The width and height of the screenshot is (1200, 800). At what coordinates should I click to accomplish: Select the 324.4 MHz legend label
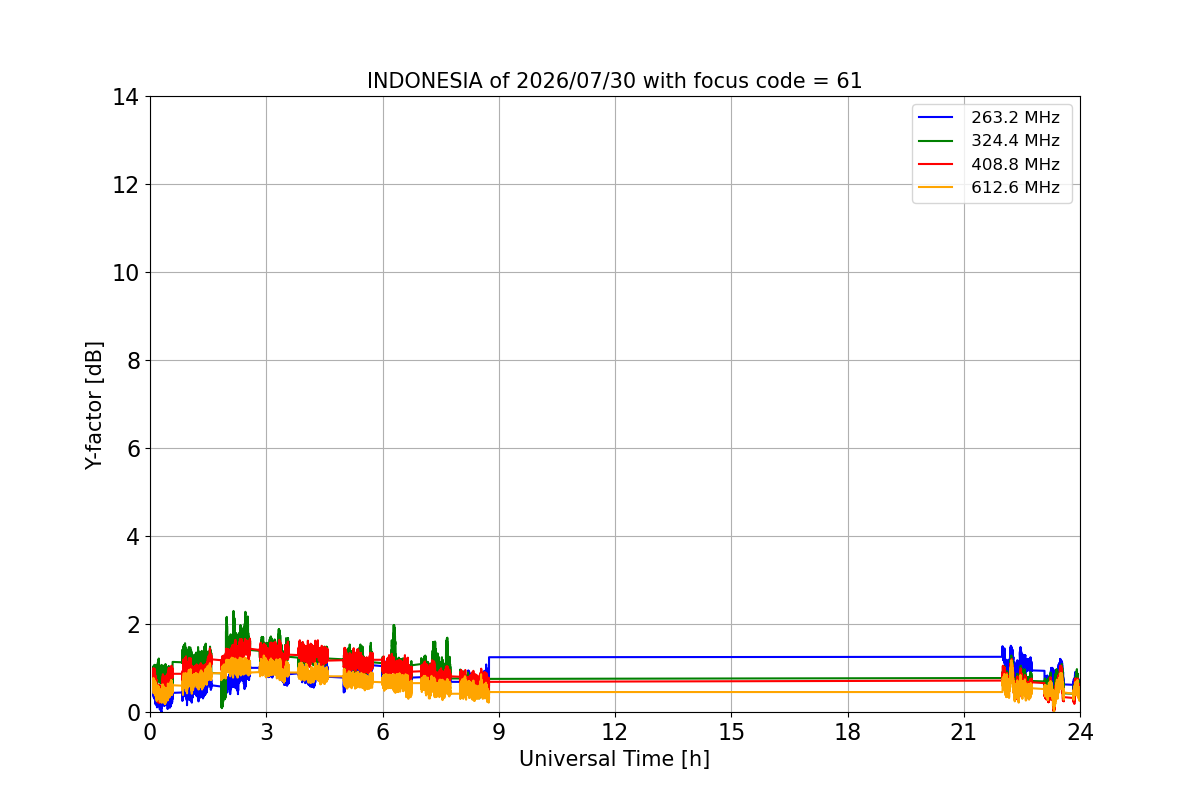[x=1015, y=141]
